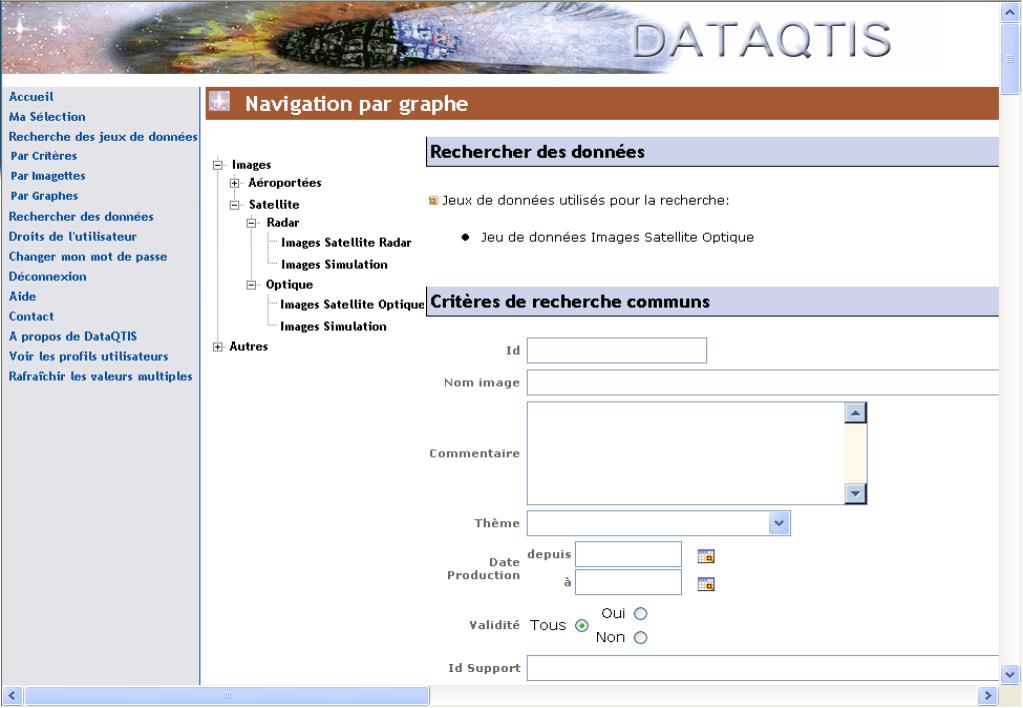Open Rechercher des données in sidebar
1023x708 pixels.
click(81, 217)
